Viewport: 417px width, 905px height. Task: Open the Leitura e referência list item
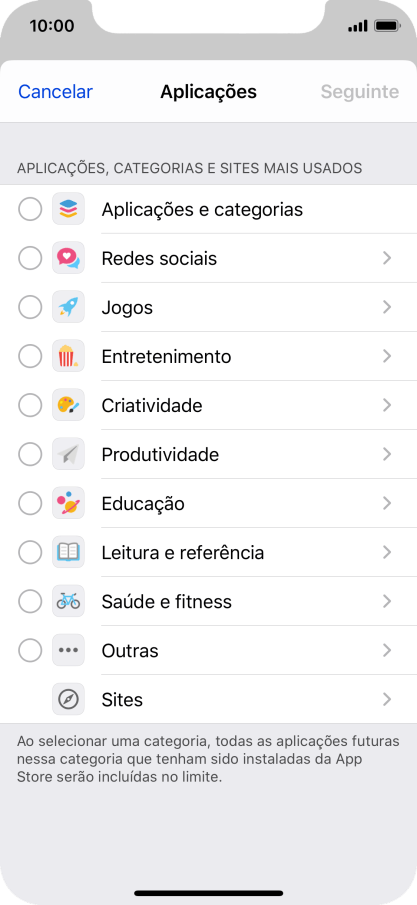coord(208,552)
